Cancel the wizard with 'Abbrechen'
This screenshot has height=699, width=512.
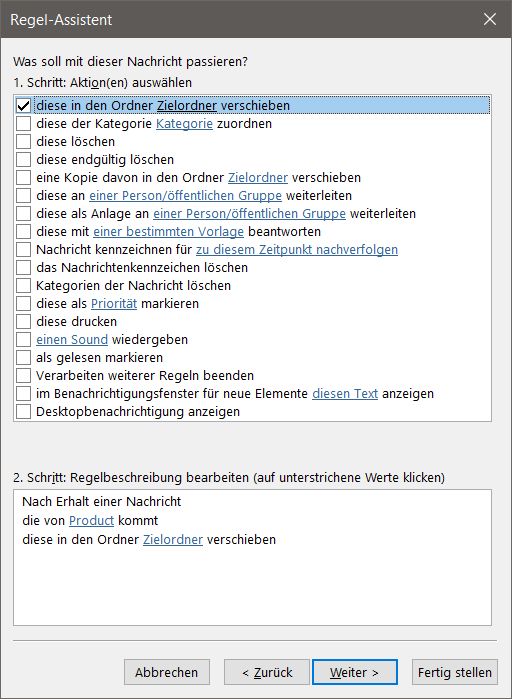point(167,672)
